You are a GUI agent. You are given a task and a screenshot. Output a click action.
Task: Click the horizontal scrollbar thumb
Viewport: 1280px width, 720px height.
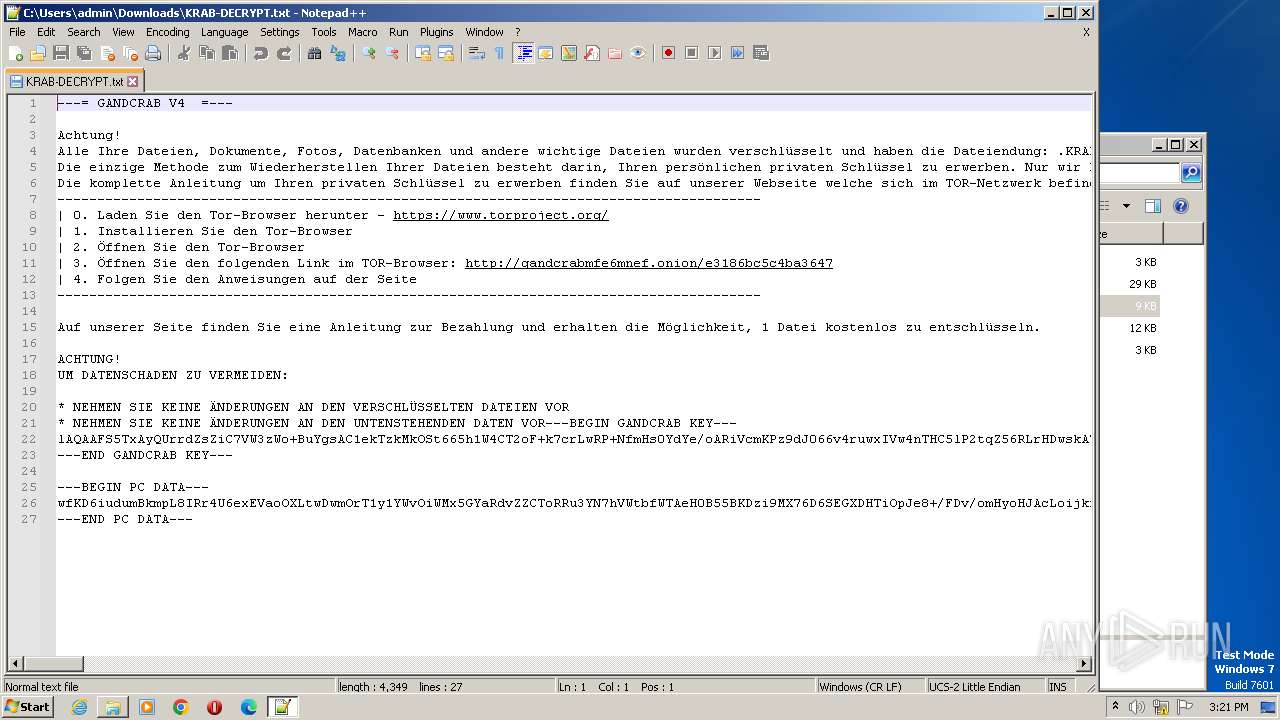[x=55, y=663]
